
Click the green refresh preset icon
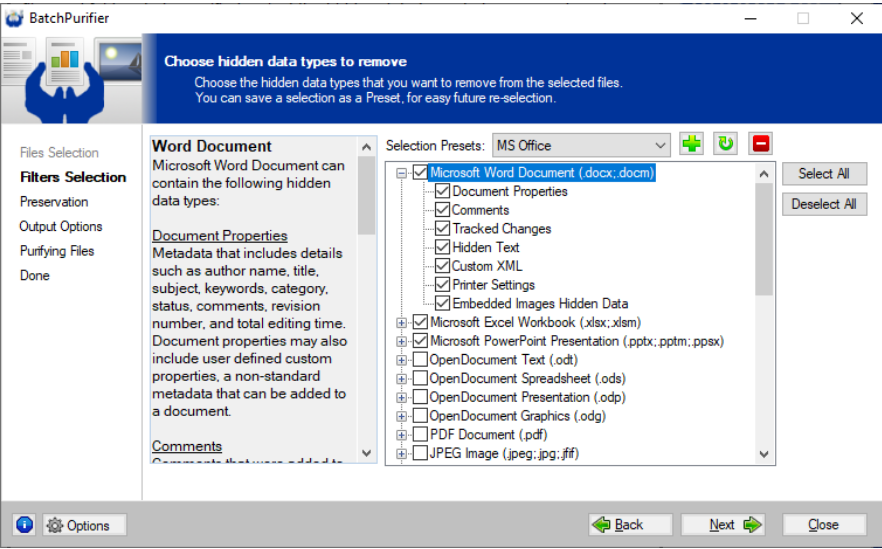(725, 144)
